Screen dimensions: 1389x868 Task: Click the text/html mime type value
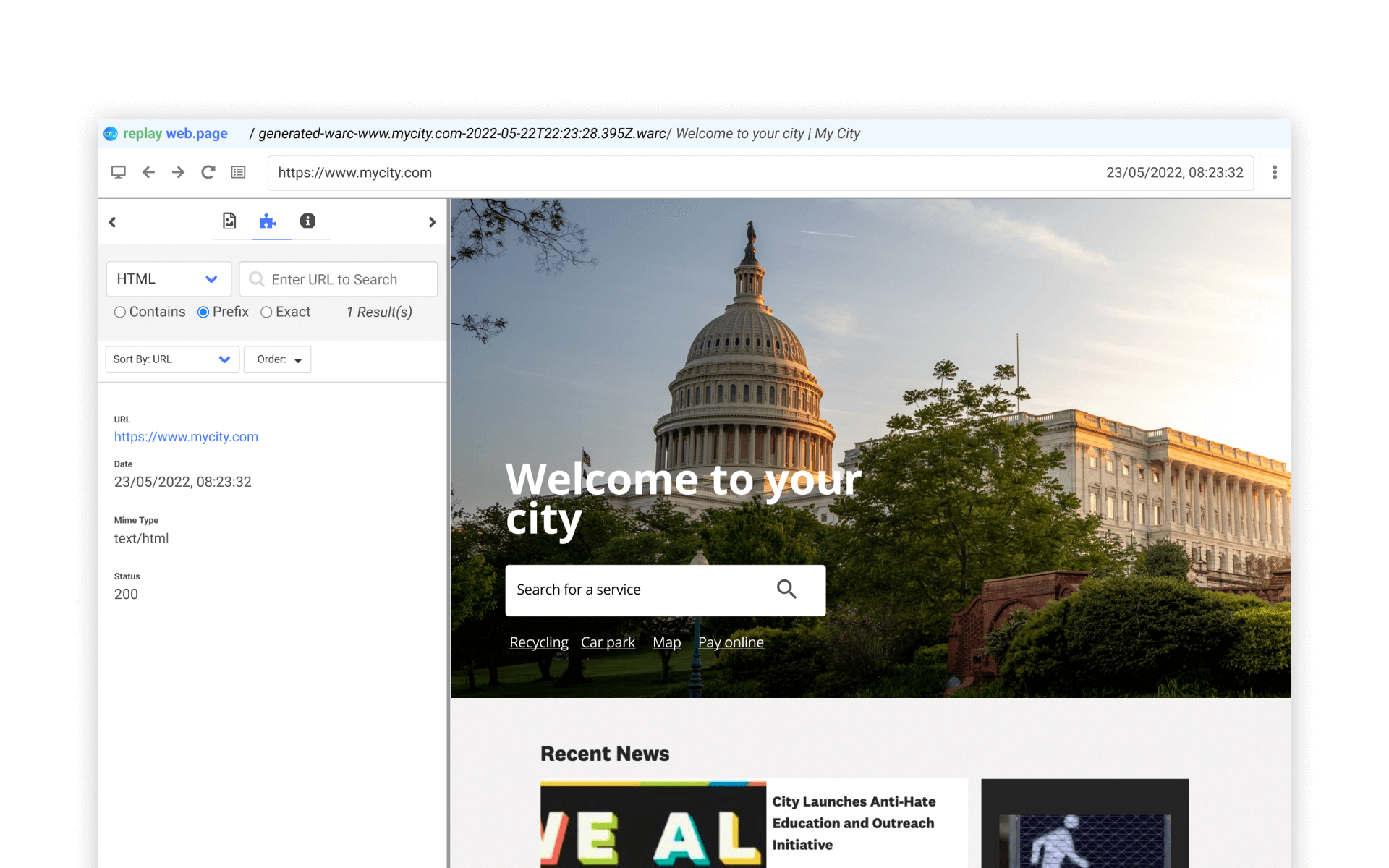141,538
